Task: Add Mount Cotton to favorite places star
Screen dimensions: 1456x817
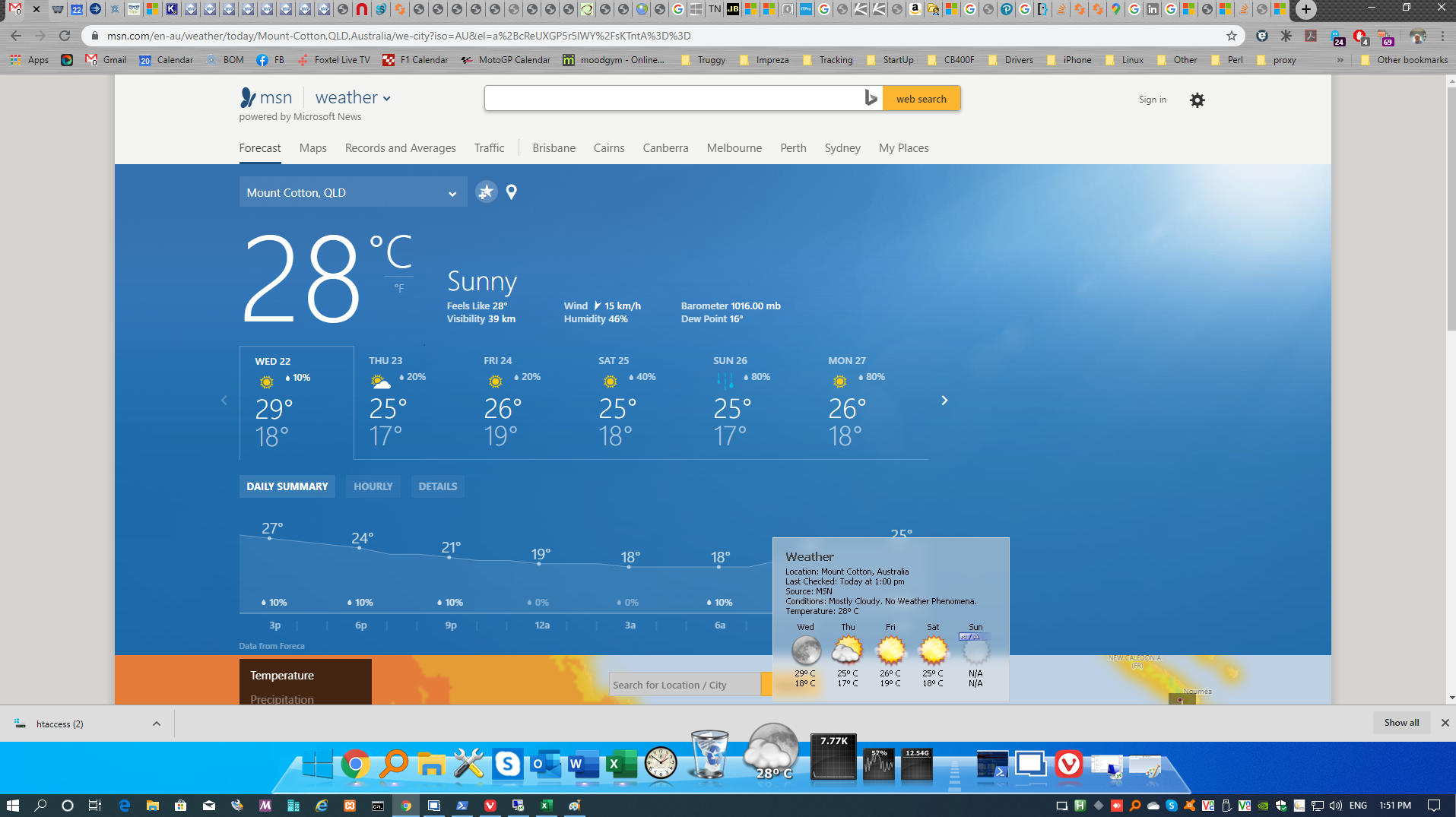Action: coord(486,192)
